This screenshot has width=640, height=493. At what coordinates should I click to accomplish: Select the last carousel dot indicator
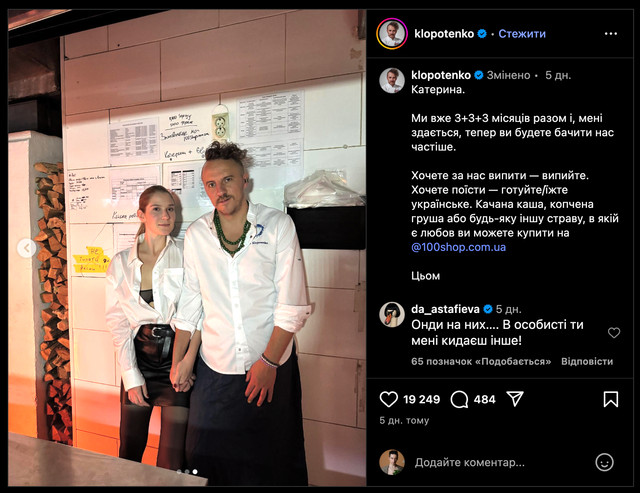(195, 472)
